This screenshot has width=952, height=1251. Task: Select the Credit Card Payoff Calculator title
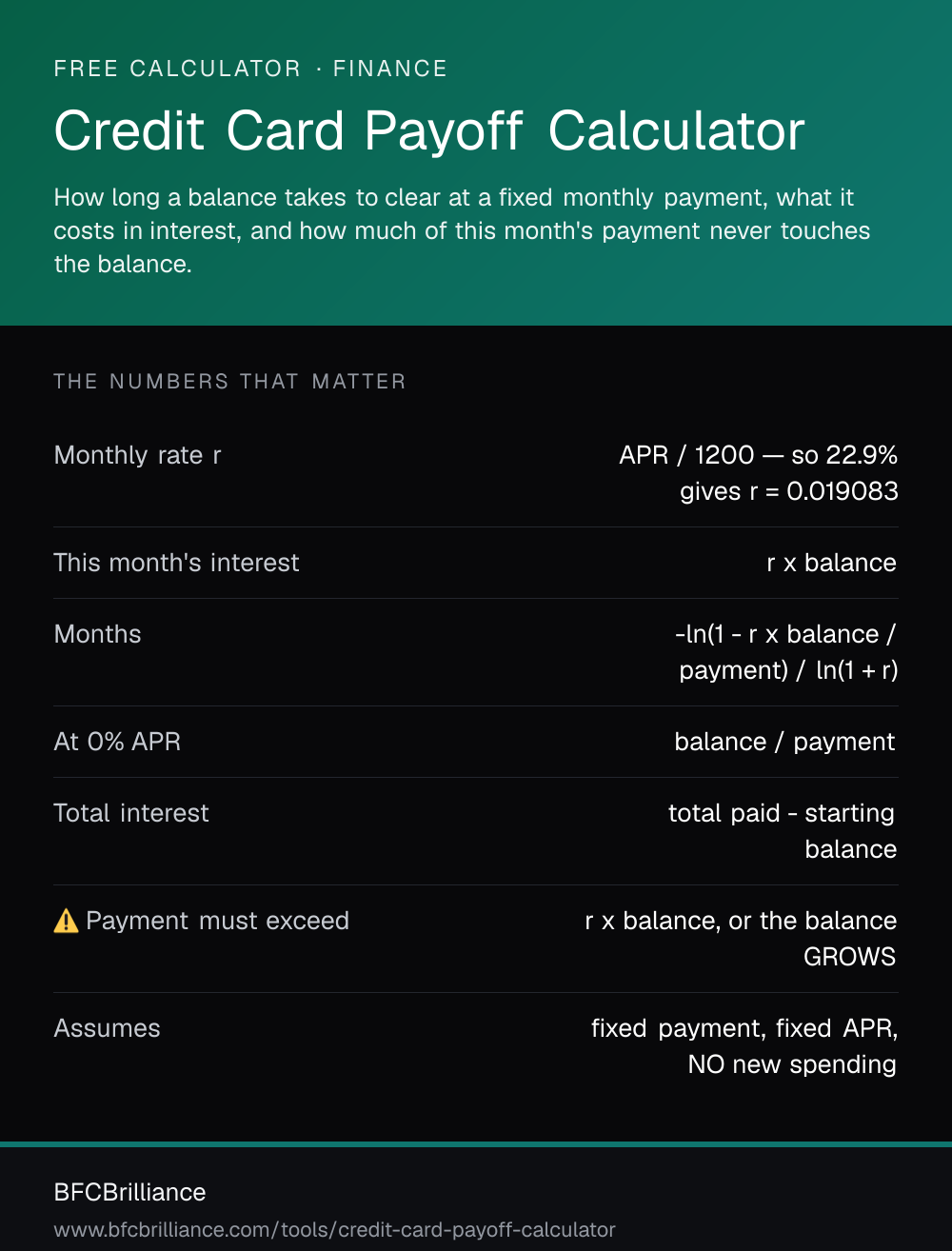pos(429,131)
